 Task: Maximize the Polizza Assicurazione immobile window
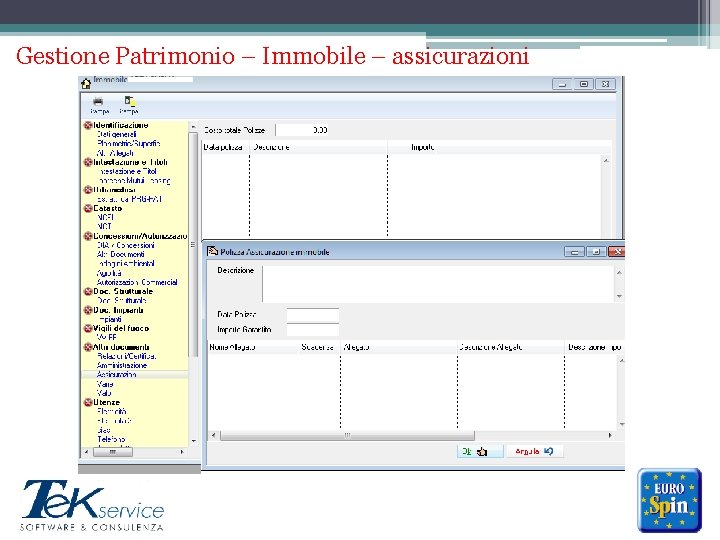(x=596, y=252)
